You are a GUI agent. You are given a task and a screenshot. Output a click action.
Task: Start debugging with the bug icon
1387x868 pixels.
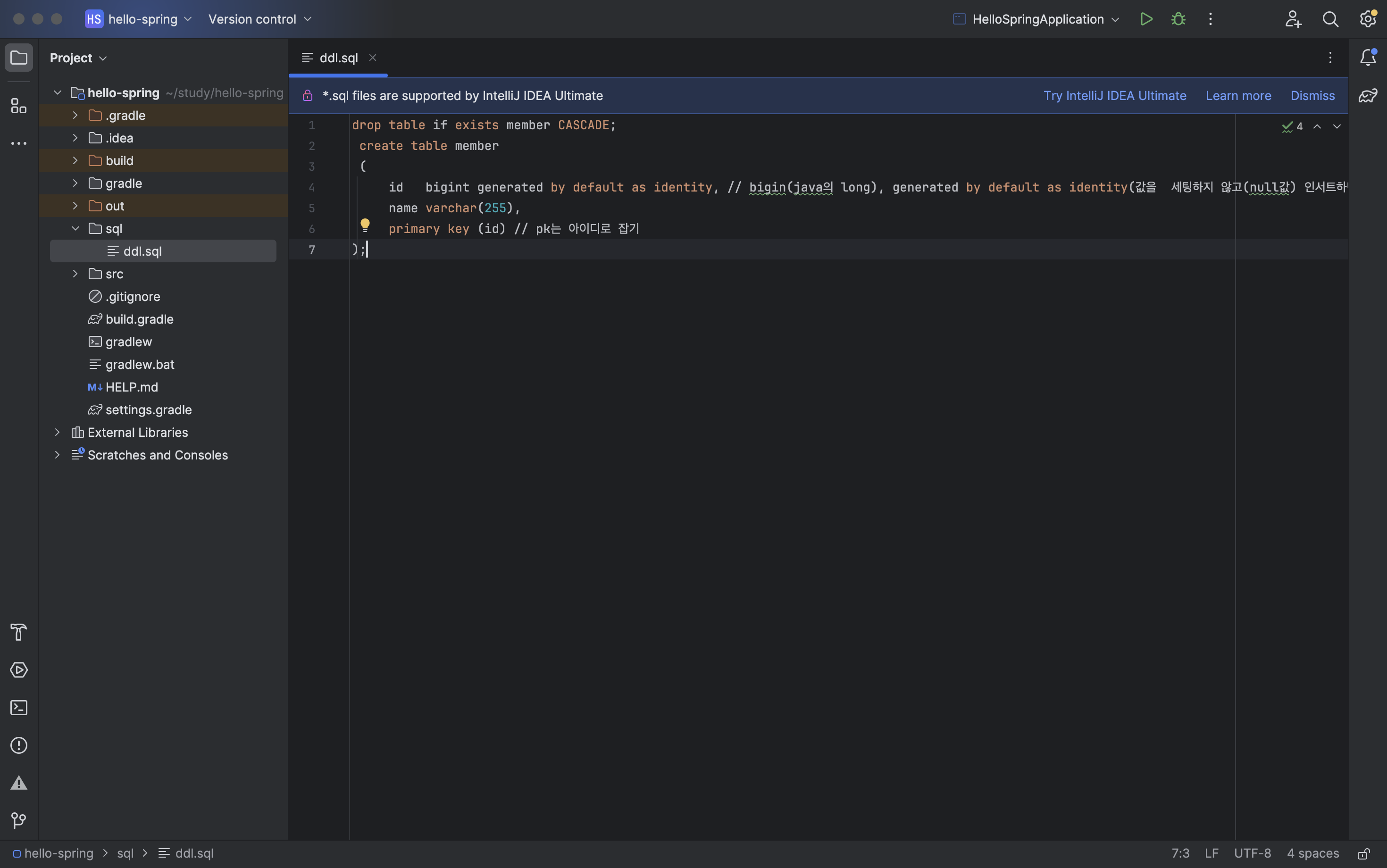tap(1178, 19)
